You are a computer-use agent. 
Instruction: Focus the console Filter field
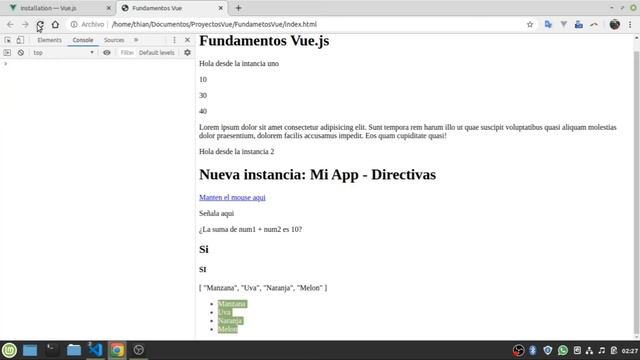click(127, 53)
